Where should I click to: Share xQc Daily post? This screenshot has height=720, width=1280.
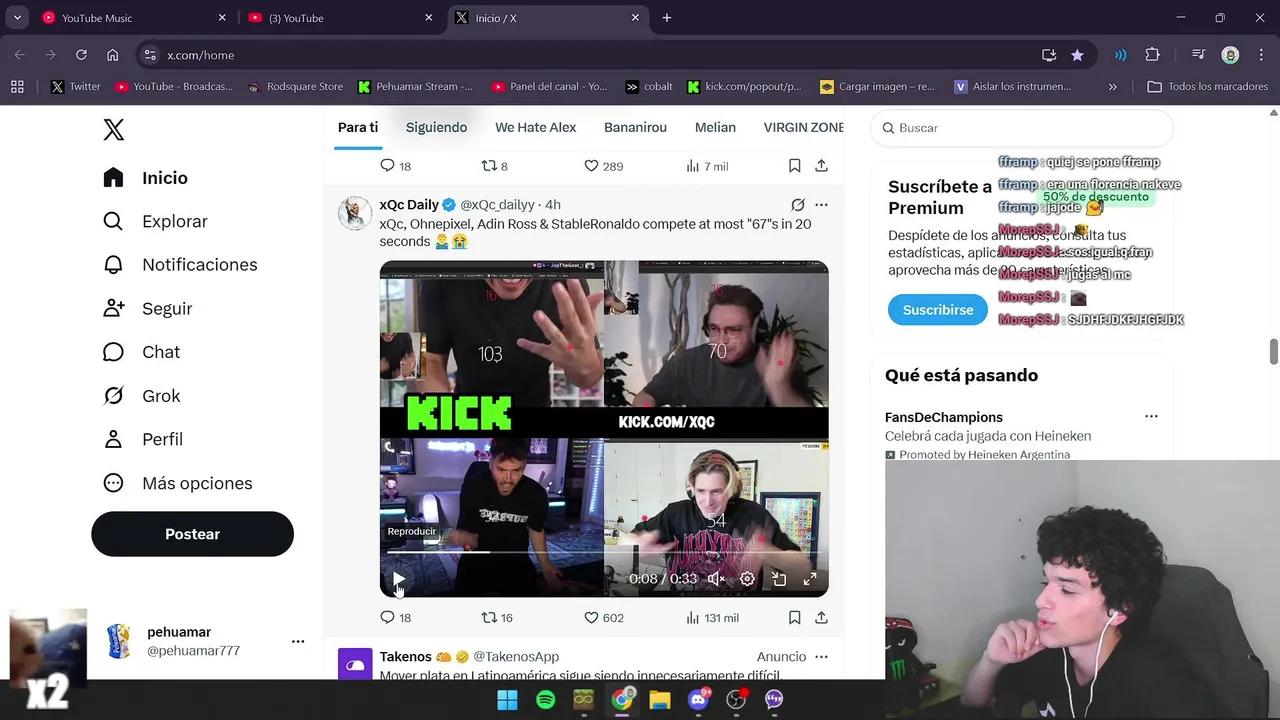821,618
